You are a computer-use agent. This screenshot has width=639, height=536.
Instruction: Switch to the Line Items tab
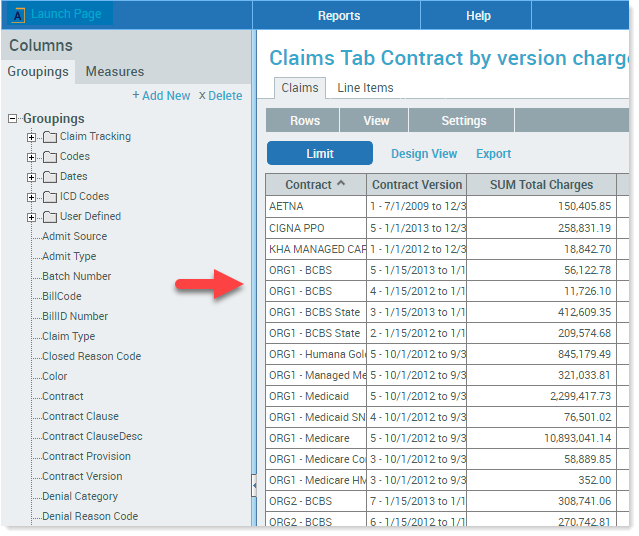coord(365,88)
